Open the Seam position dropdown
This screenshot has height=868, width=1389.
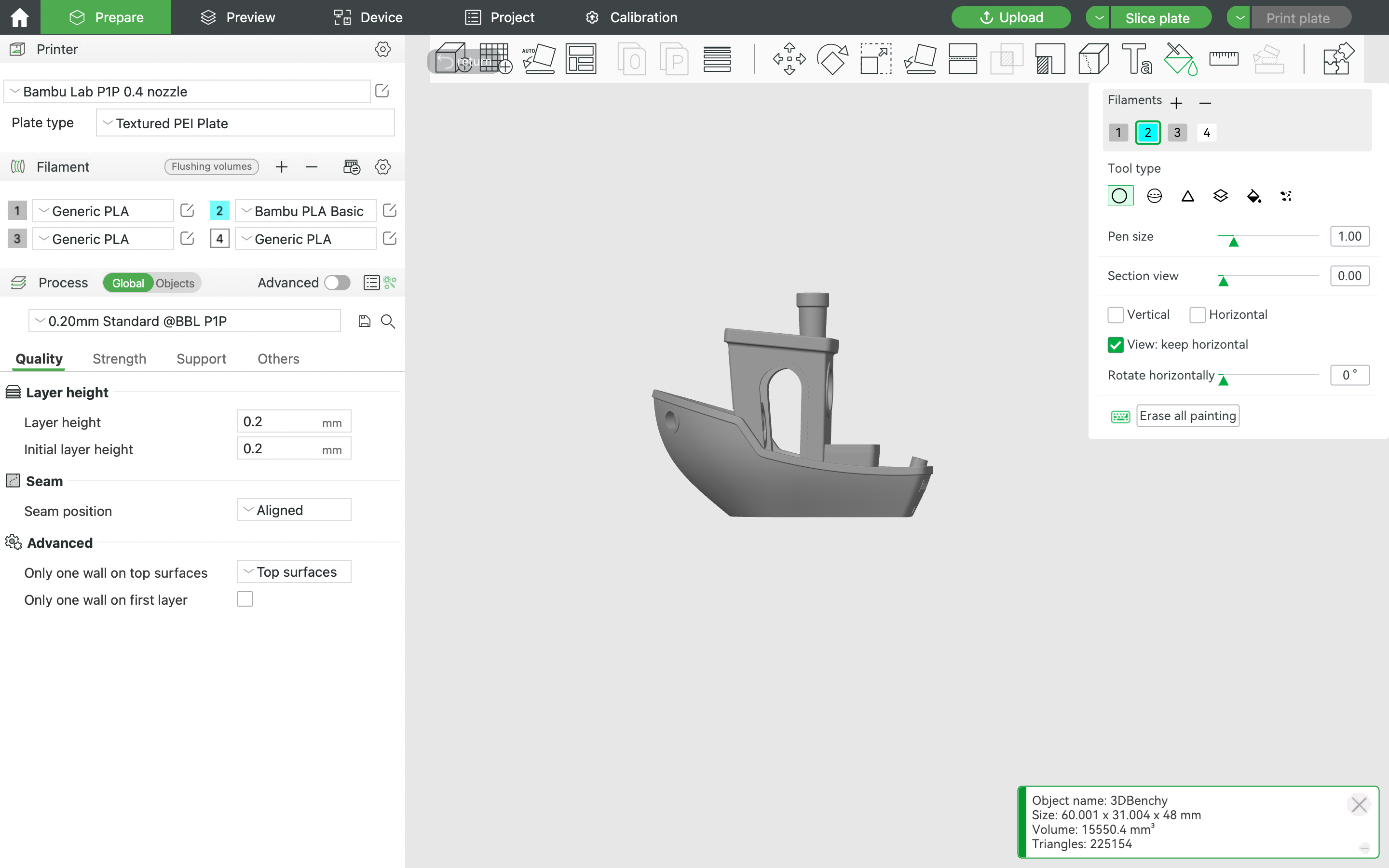[x=294, y=510]
